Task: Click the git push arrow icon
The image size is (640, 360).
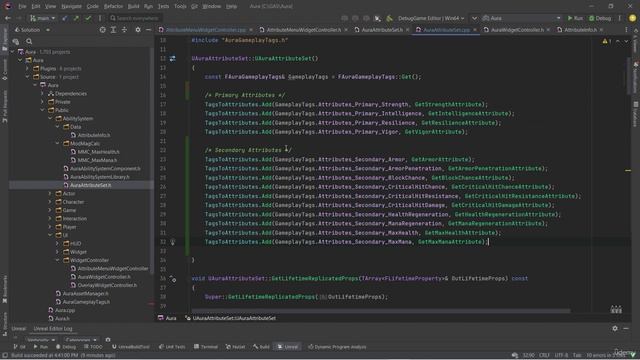Action: coord(76,18)
